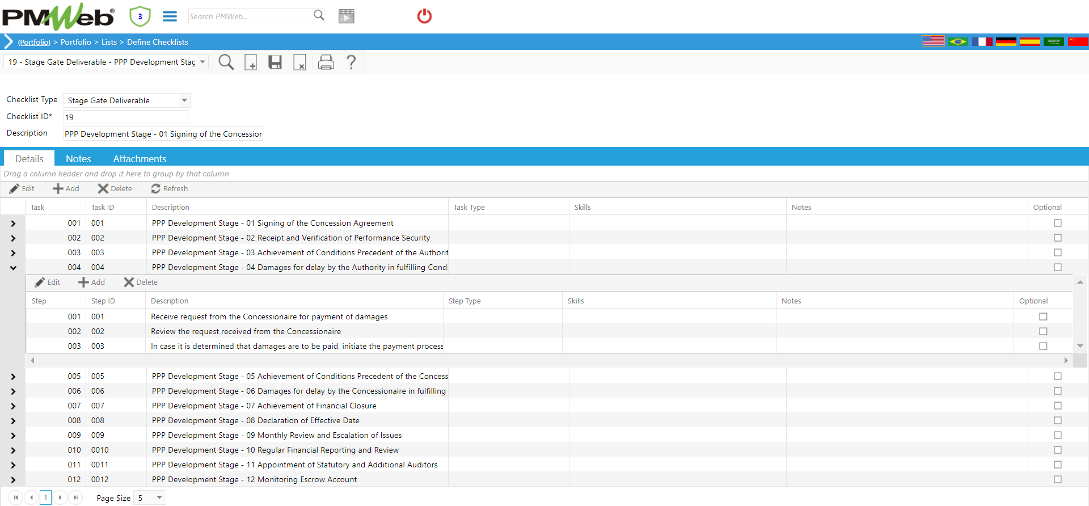
Task: Click the PMWeb logo
Action: coord(58,16)
